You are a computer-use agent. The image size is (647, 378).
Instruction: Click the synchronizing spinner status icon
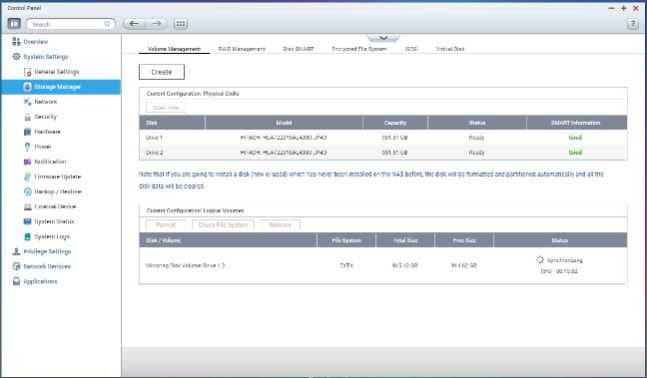(540, 260)
